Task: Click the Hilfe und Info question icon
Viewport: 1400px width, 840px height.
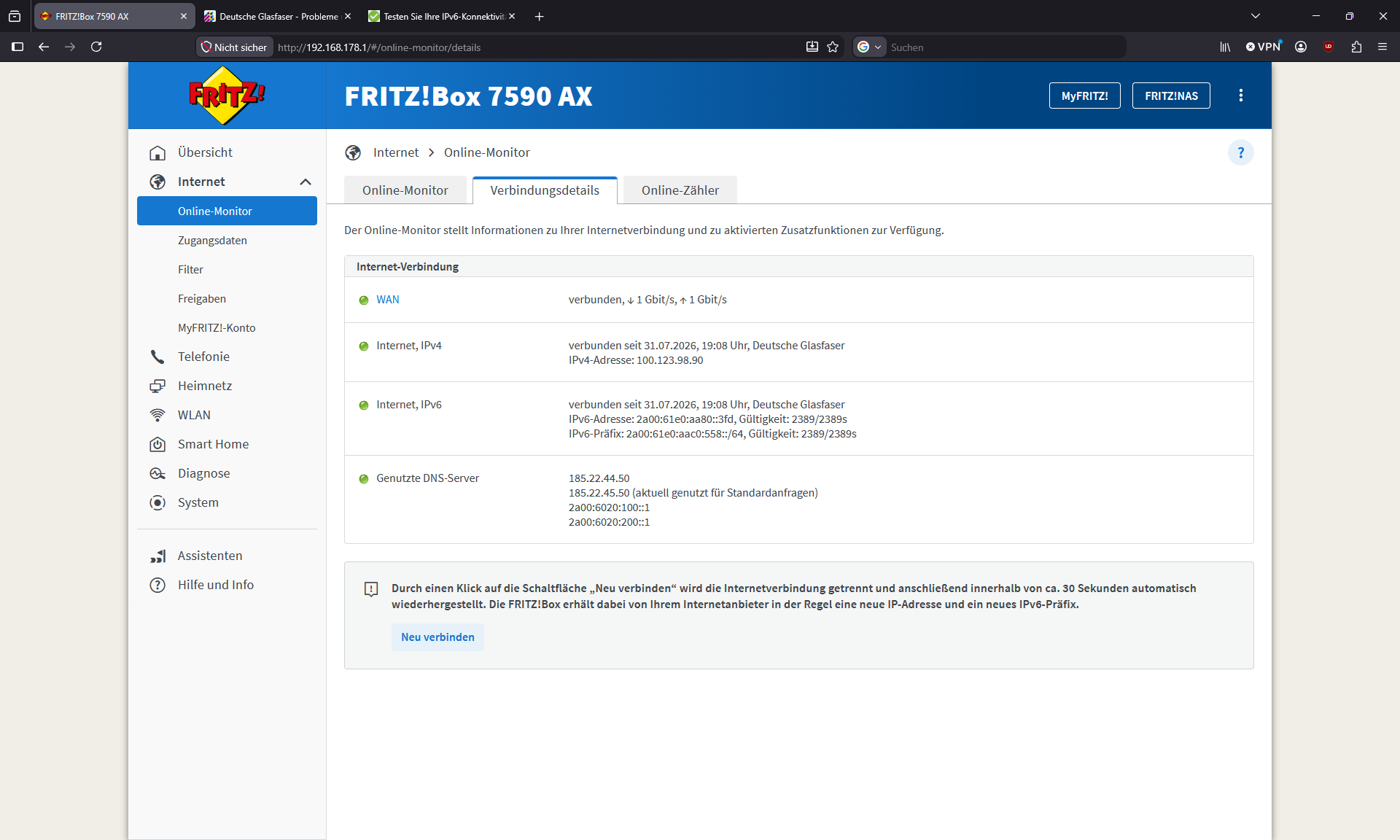Action: pos(157,585)
